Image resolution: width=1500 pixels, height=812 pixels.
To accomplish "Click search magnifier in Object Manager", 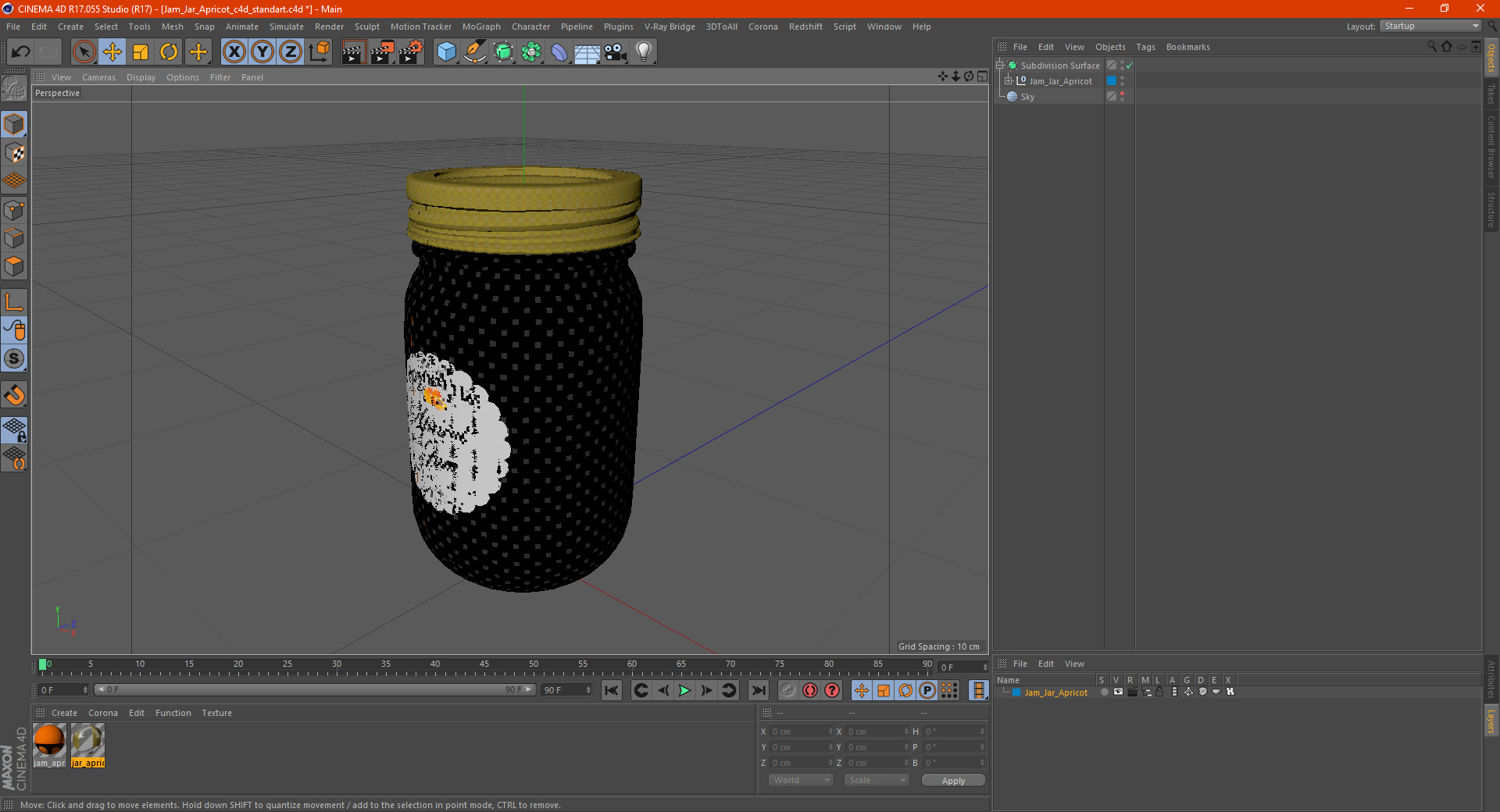I will click(x=1432, y=47).
